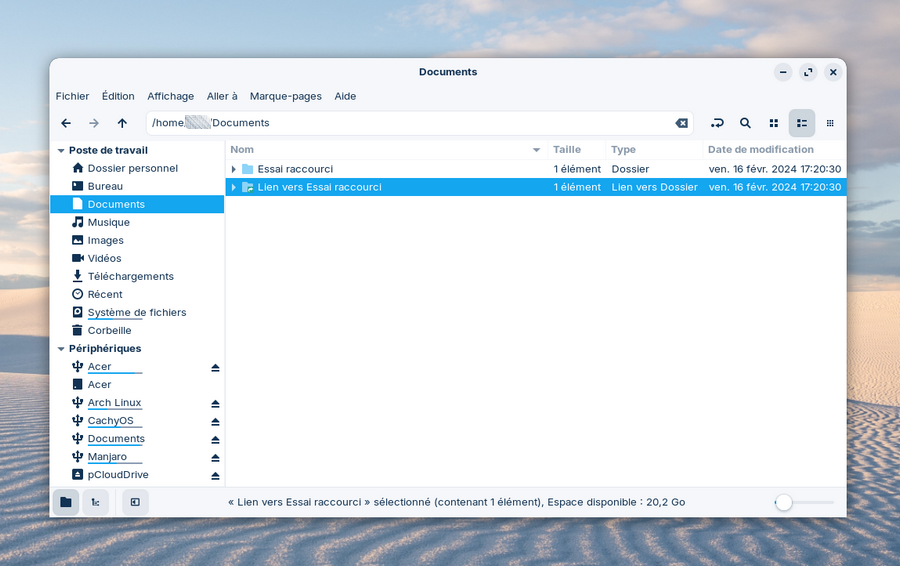Eject the pCloudDrive volume
900x566 pixels.
tap(215, 475)
